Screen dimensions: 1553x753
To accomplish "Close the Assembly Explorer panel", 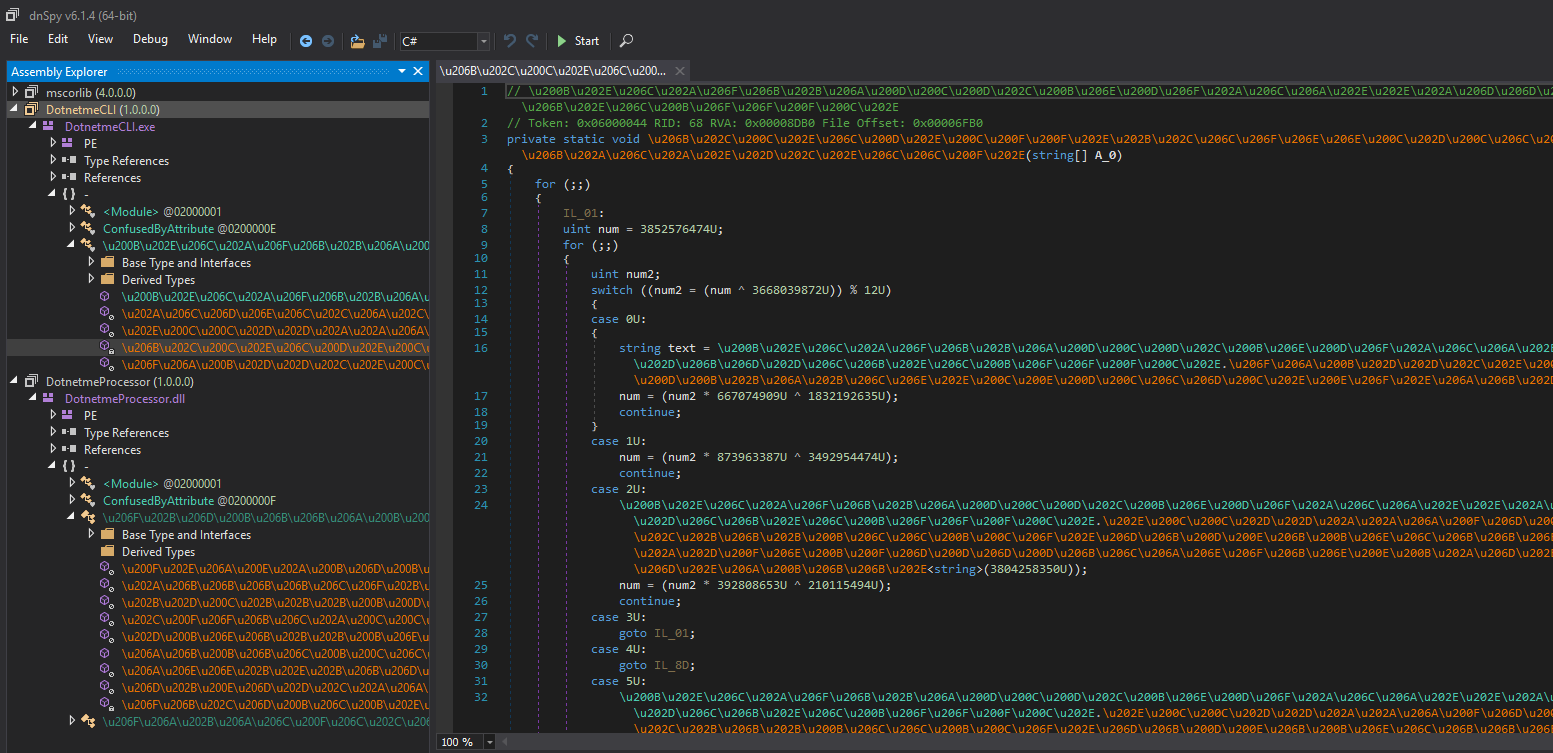I will click(417, 72).
